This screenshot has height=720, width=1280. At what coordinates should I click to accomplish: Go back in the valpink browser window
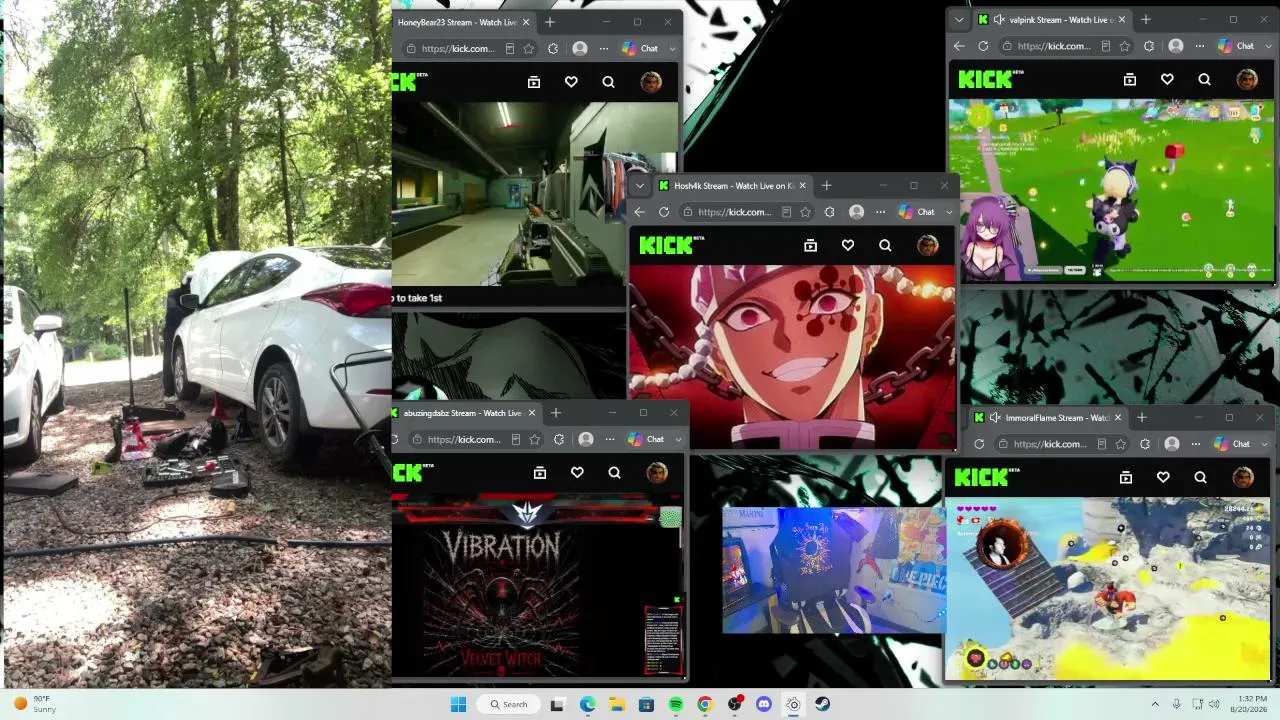click(959, 46)
